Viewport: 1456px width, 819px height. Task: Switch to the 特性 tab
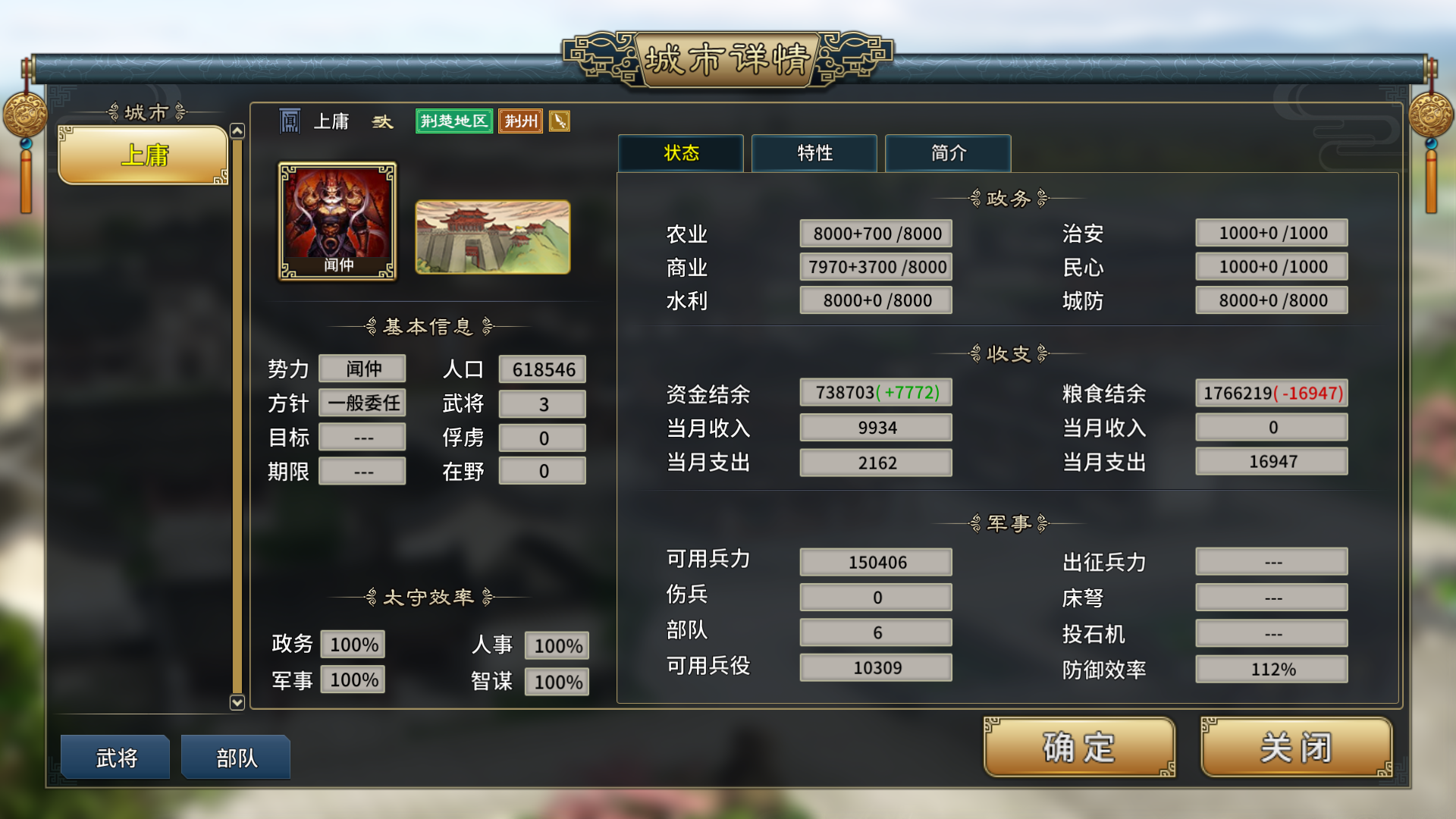814,153
